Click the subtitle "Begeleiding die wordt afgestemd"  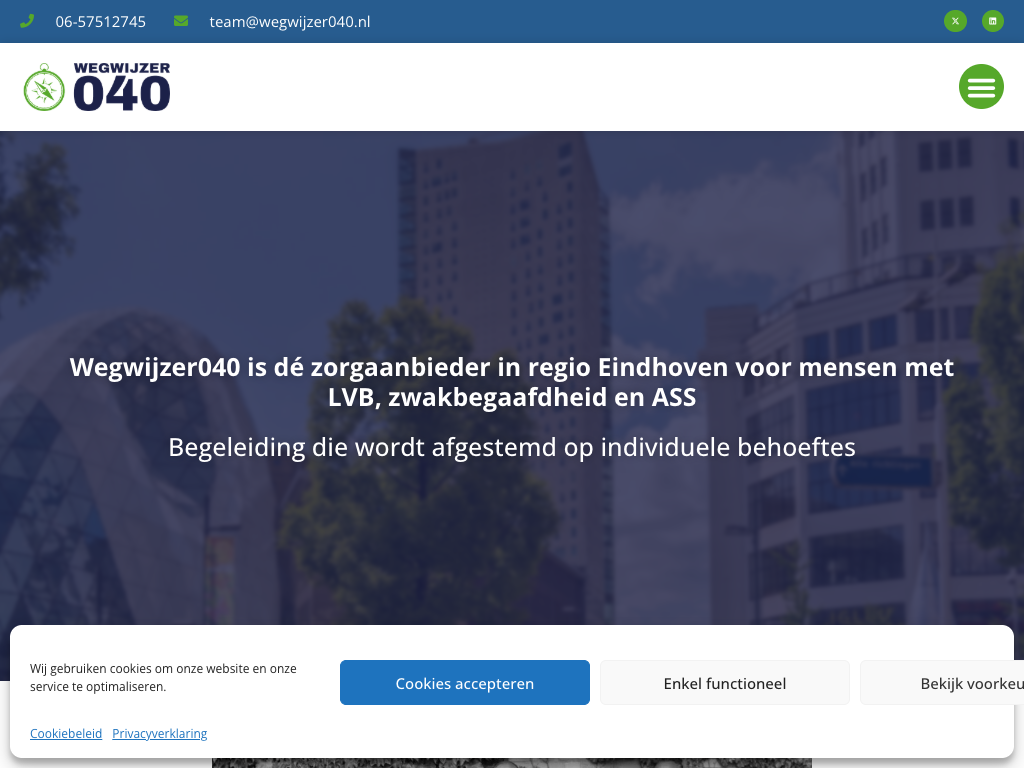click(x=512, y=446)
